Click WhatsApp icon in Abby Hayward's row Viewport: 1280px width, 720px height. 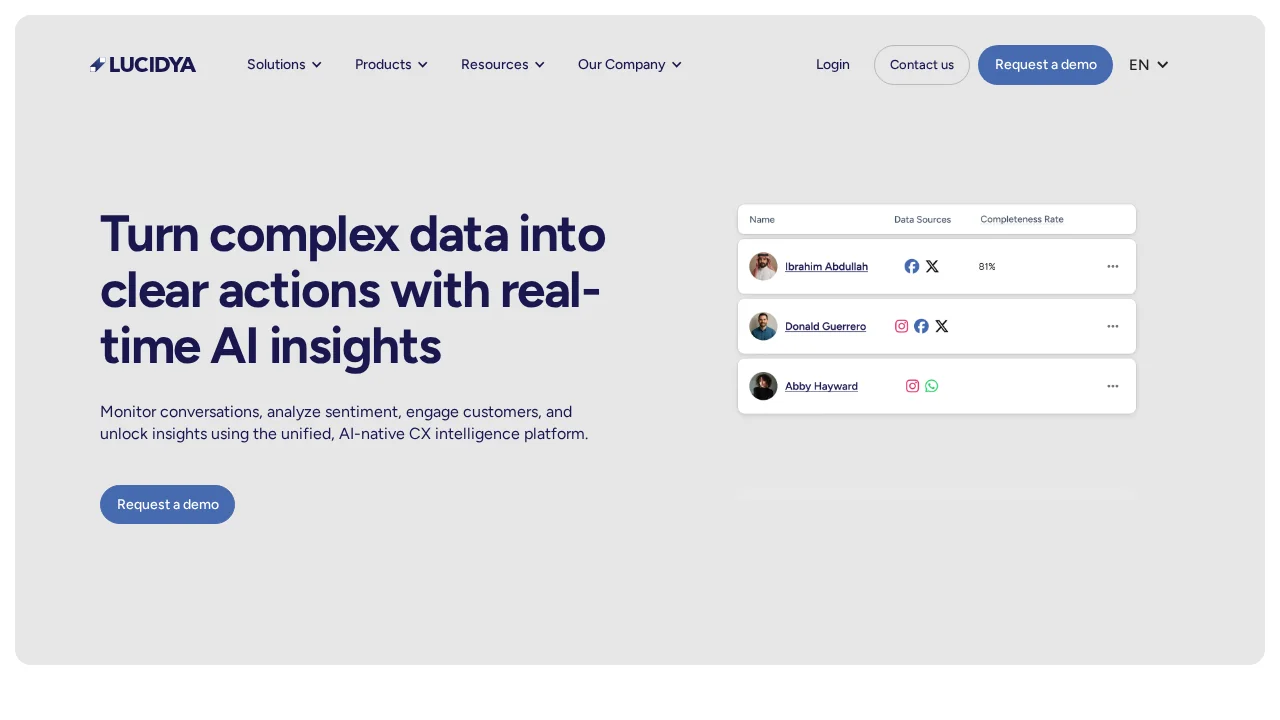click(931, 386)
